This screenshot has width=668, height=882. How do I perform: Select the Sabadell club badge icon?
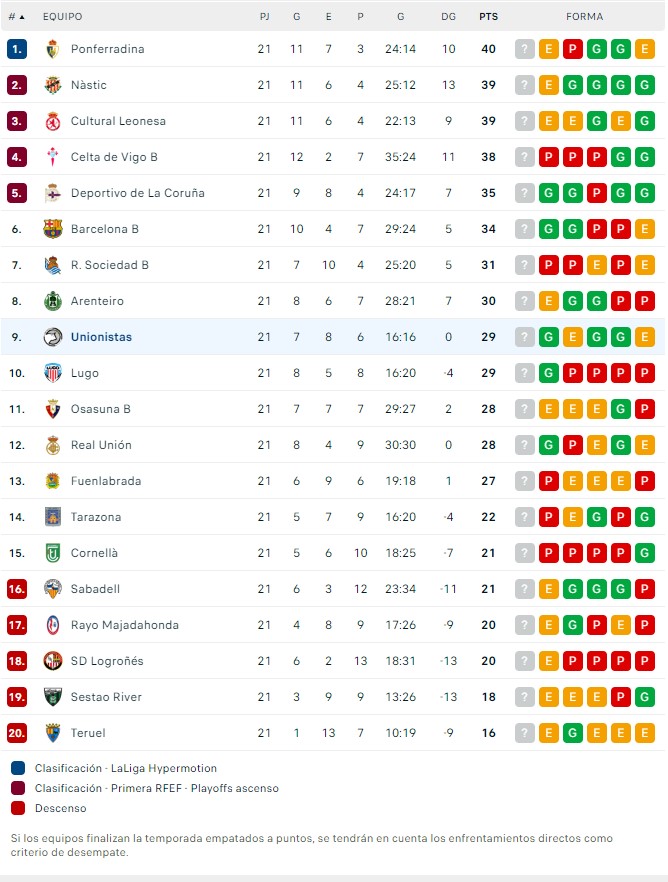pos(53,589)
